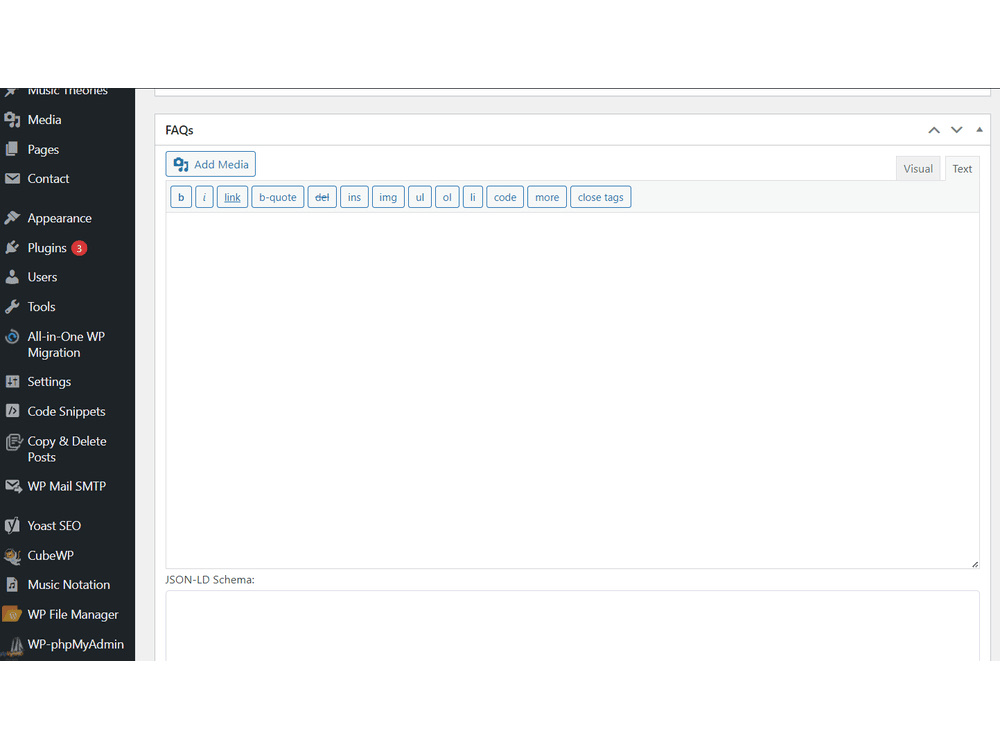Grab the FAQs editor resize handle
Viewport: 1000px width, 750px height.
click(974, 564)
